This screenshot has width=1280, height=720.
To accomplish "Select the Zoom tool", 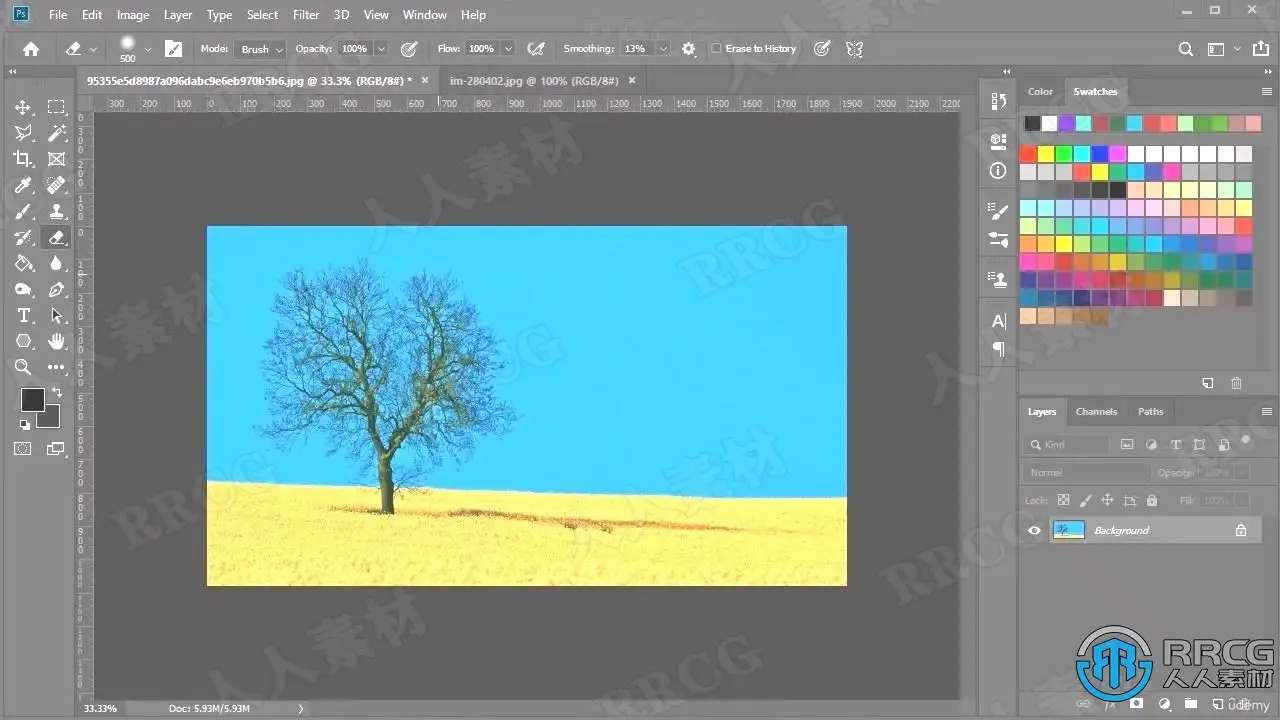I will (x=23, y=367).
